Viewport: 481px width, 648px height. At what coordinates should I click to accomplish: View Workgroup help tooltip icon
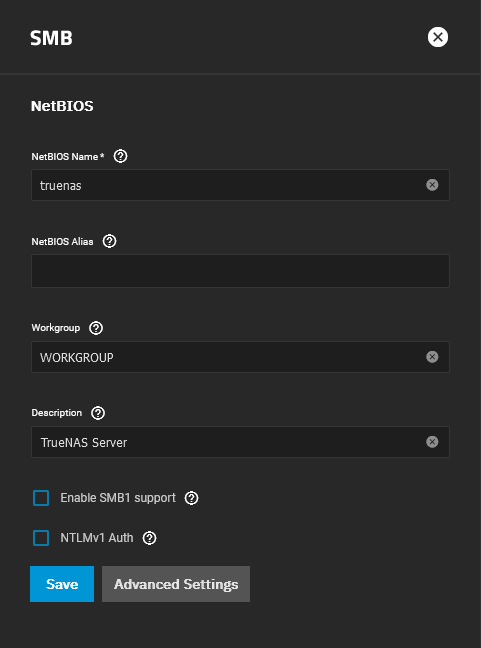point(96,328)
